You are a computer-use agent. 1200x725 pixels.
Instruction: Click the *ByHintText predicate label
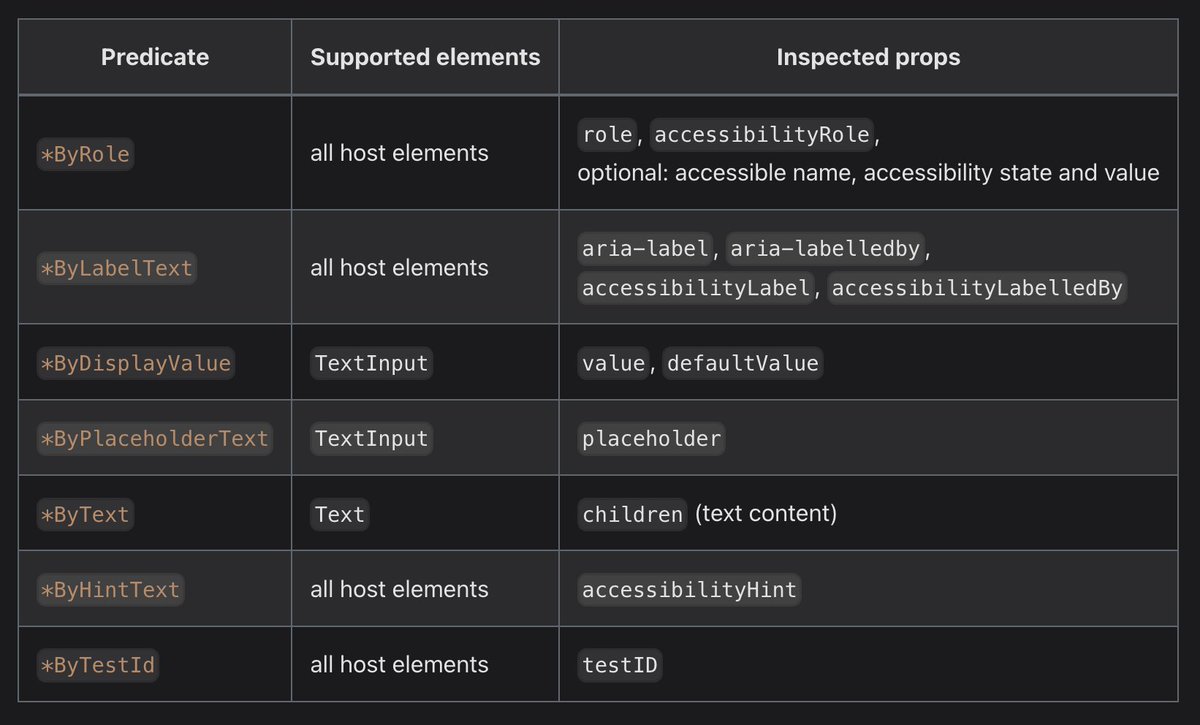click(x=111, y=590)
